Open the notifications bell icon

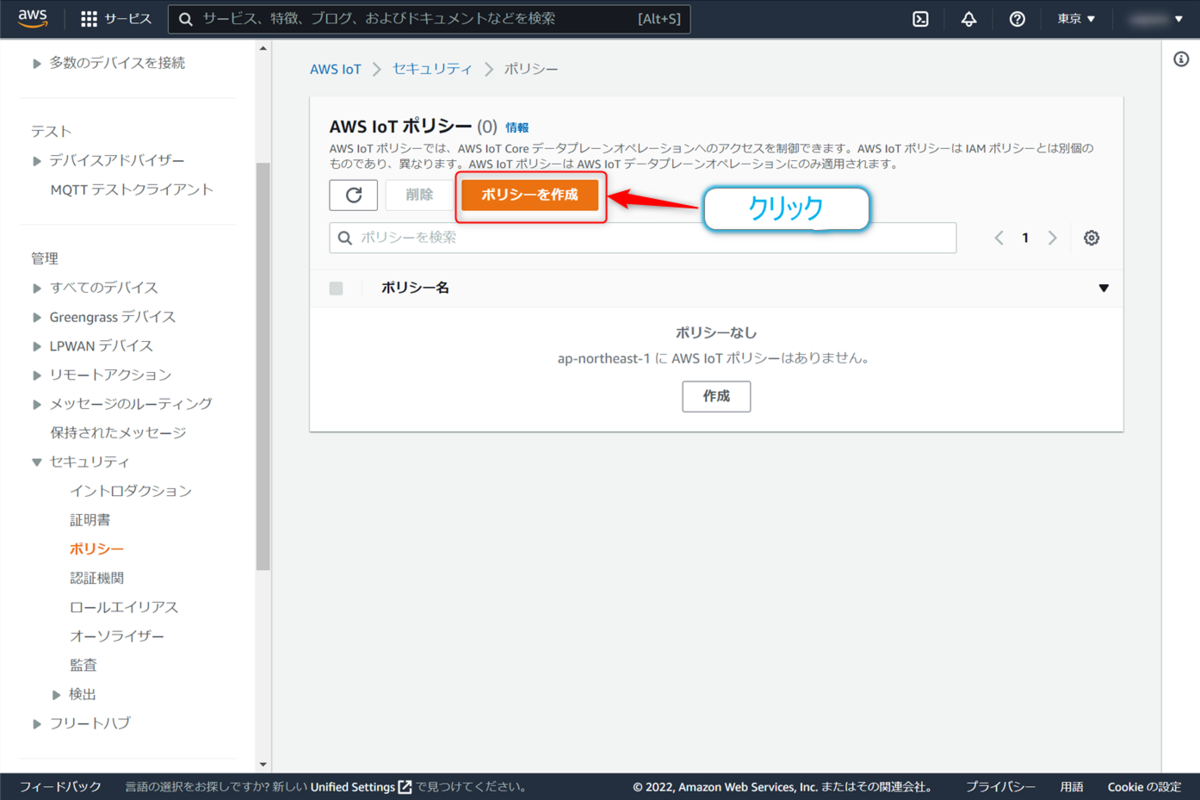pyautogui.click(x=969, y=19)
